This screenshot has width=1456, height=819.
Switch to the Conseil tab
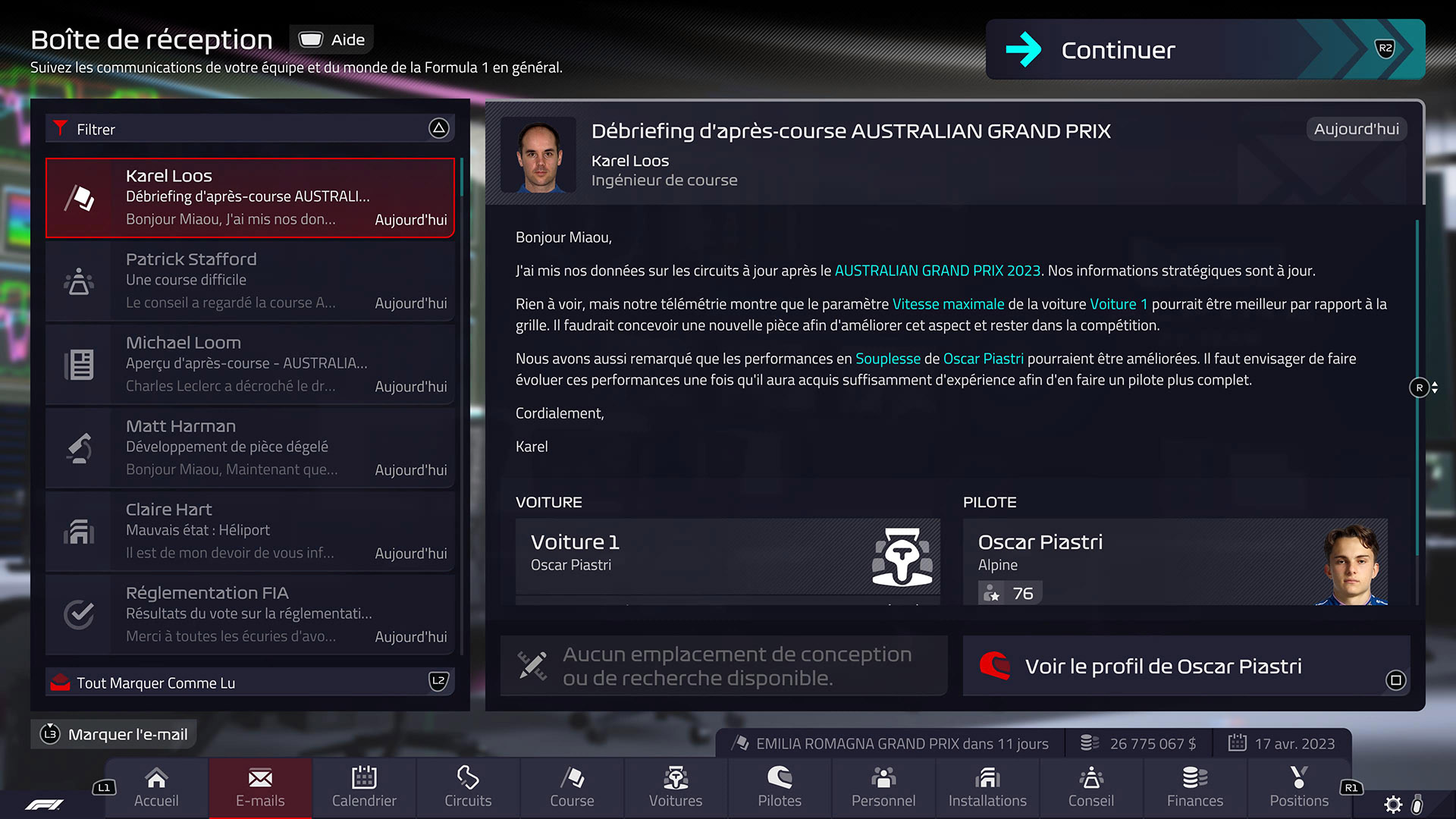click(x=1091, y=787)
